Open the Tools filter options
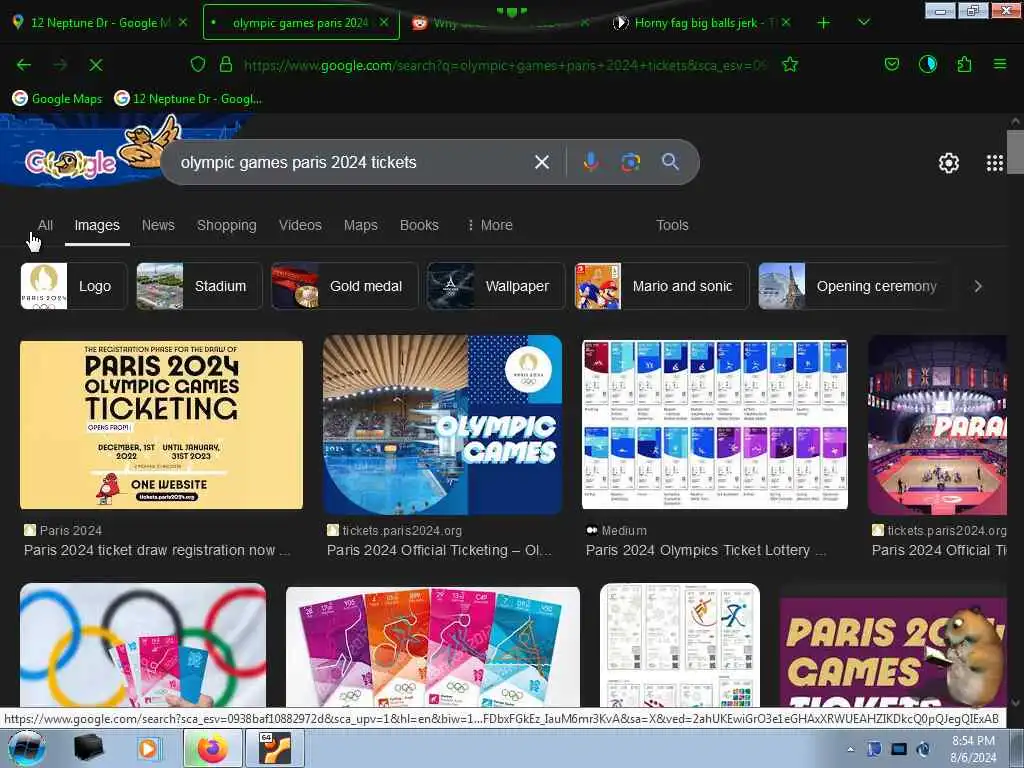The height and width of the screenshot is (768, 1024). 672,225
